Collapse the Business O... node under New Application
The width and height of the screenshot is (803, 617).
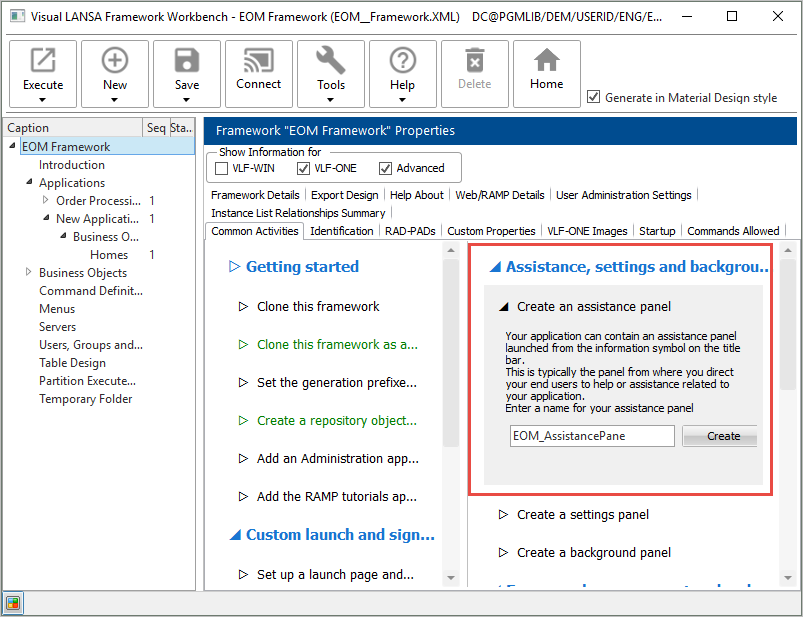(63, 236)
